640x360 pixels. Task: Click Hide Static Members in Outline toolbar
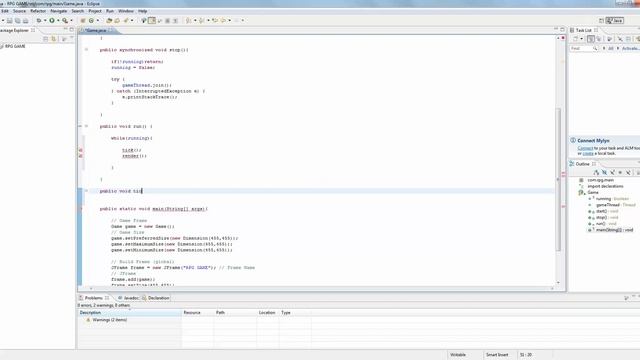pos(612,172)
